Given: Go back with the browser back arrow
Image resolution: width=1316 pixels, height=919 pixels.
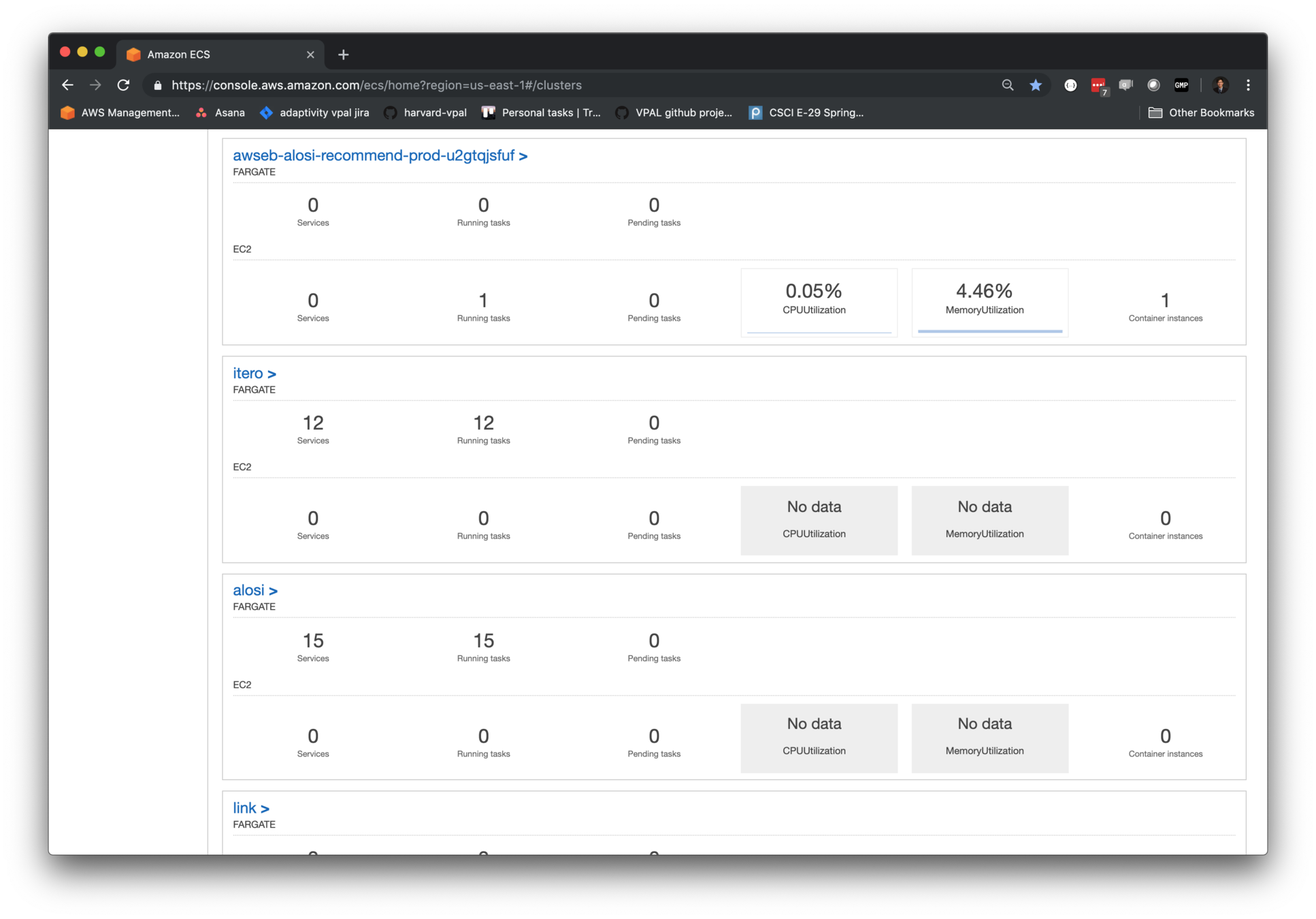Looking at the screenshot, I should [67, 85].
